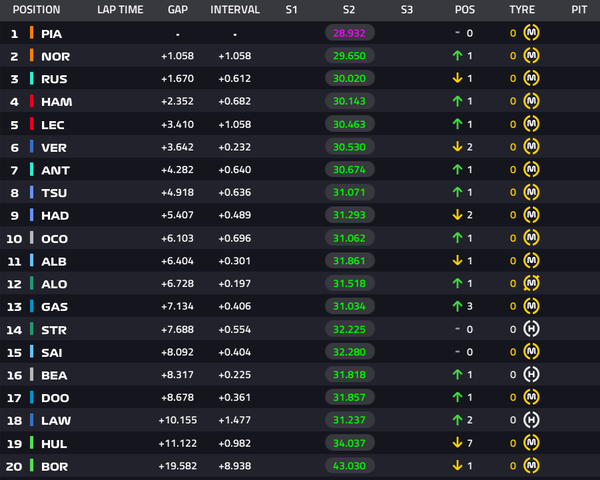
Task: Click the gap value +10.155
Action: 178,420
